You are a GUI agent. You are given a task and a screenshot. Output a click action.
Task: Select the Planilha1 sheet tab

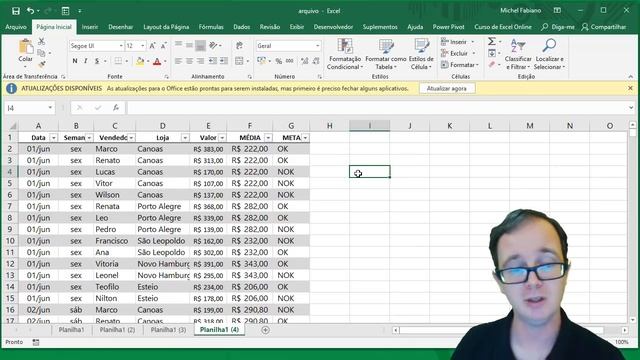click(71, 330)
